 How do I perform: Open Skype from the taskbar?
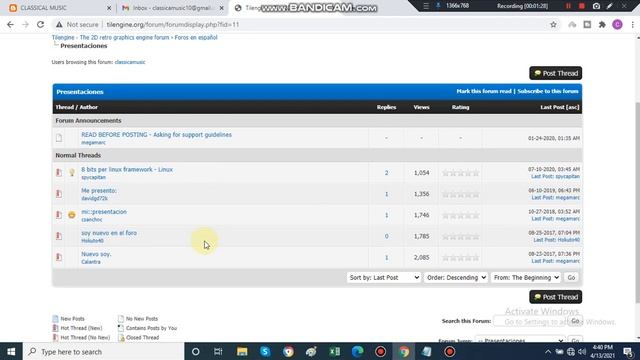(265, 351)
